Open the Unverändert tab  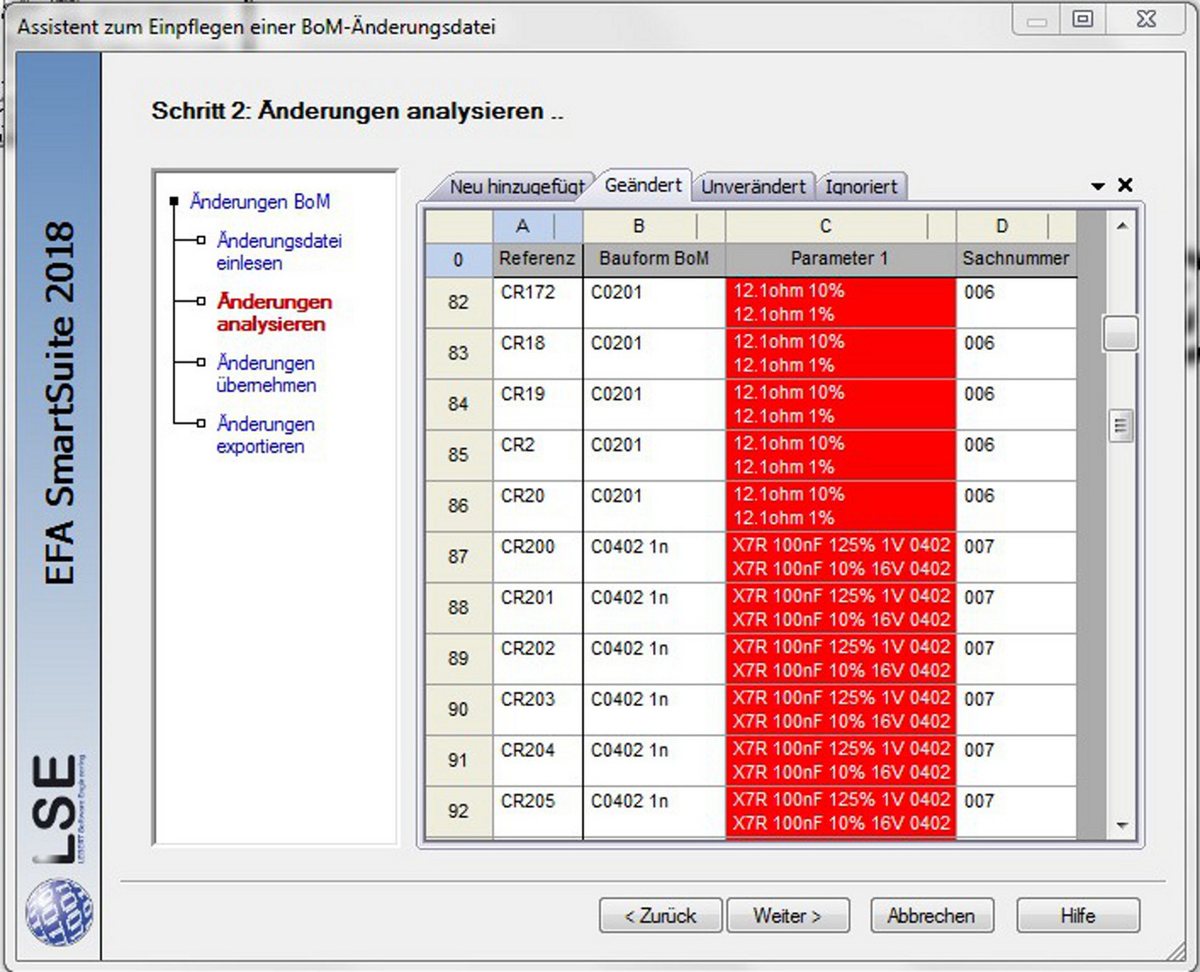pos(754,187)
